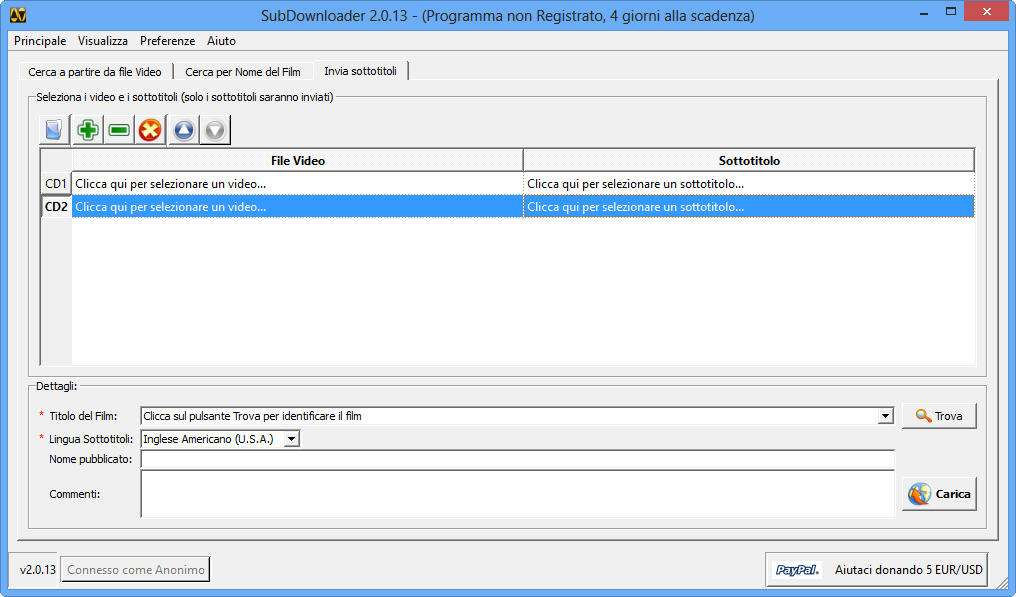Click the Trova button
1016x597 pixels.
pos(939,416)
